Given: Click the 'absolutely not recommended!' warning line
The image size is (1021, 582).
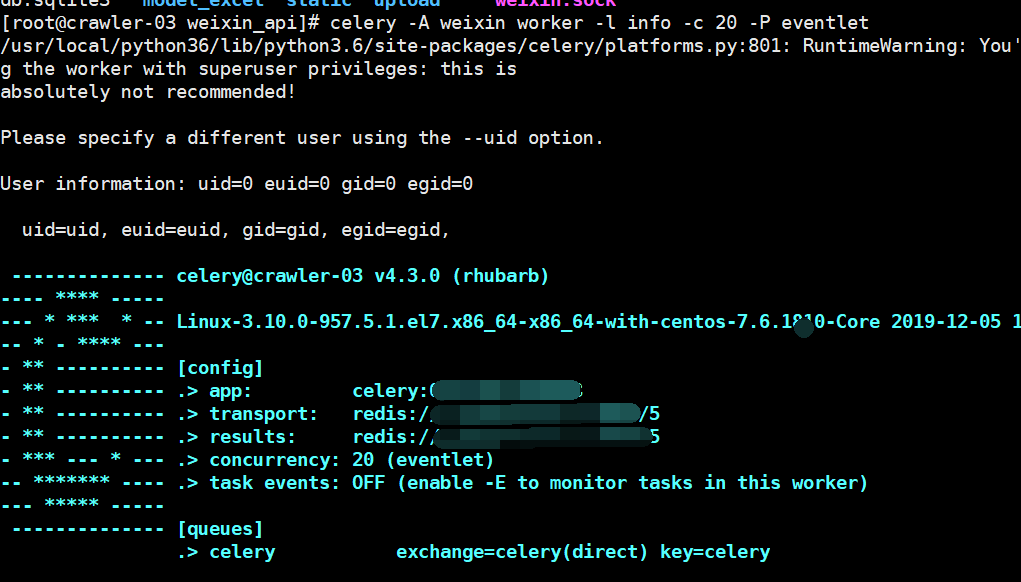Looking at the screenshot, I should (148, 91).
